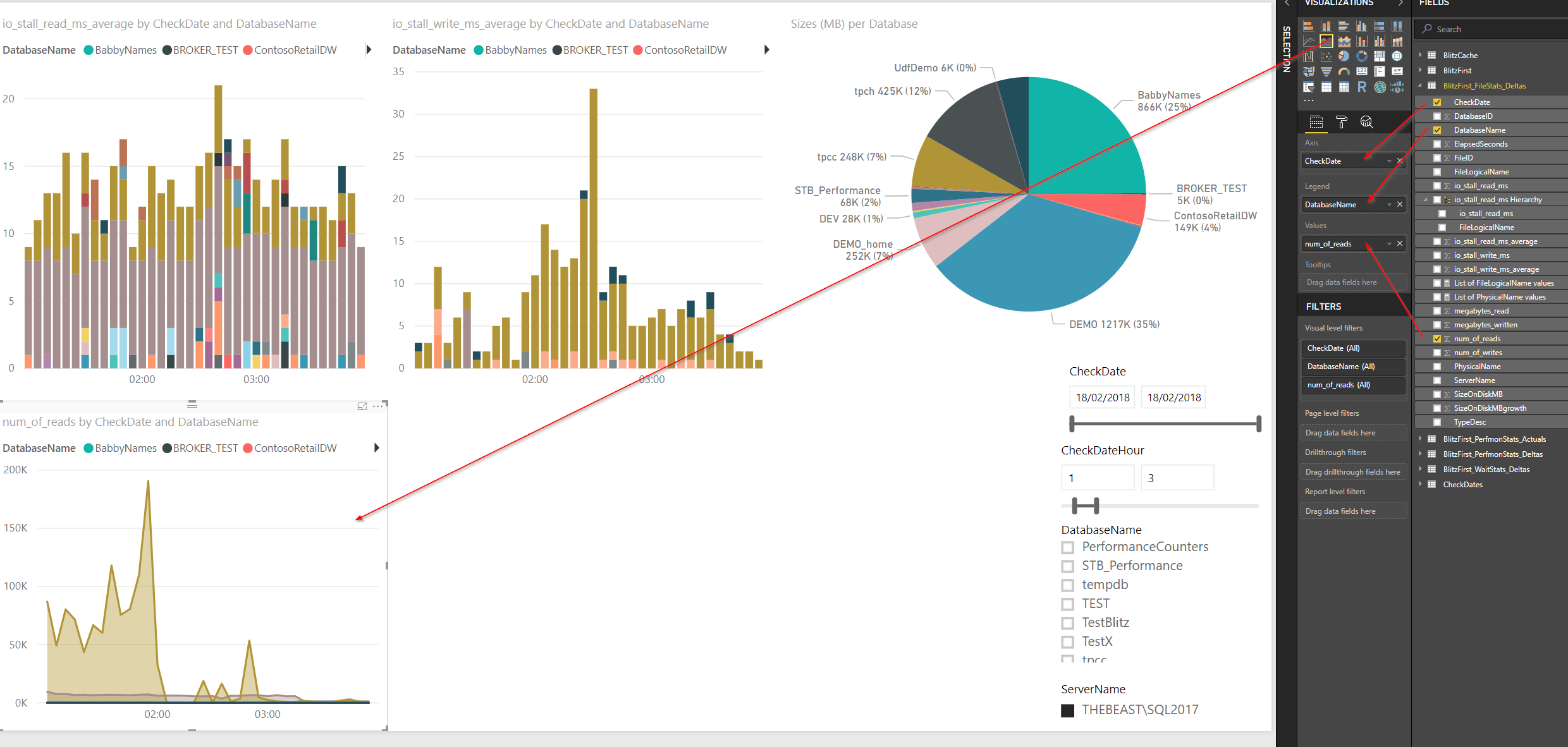Screen dimensions: 1568x747
Task: Click the CheckDateHour slicer's right slider handle
Action: pyautogui.click(x=1096, y=506)
